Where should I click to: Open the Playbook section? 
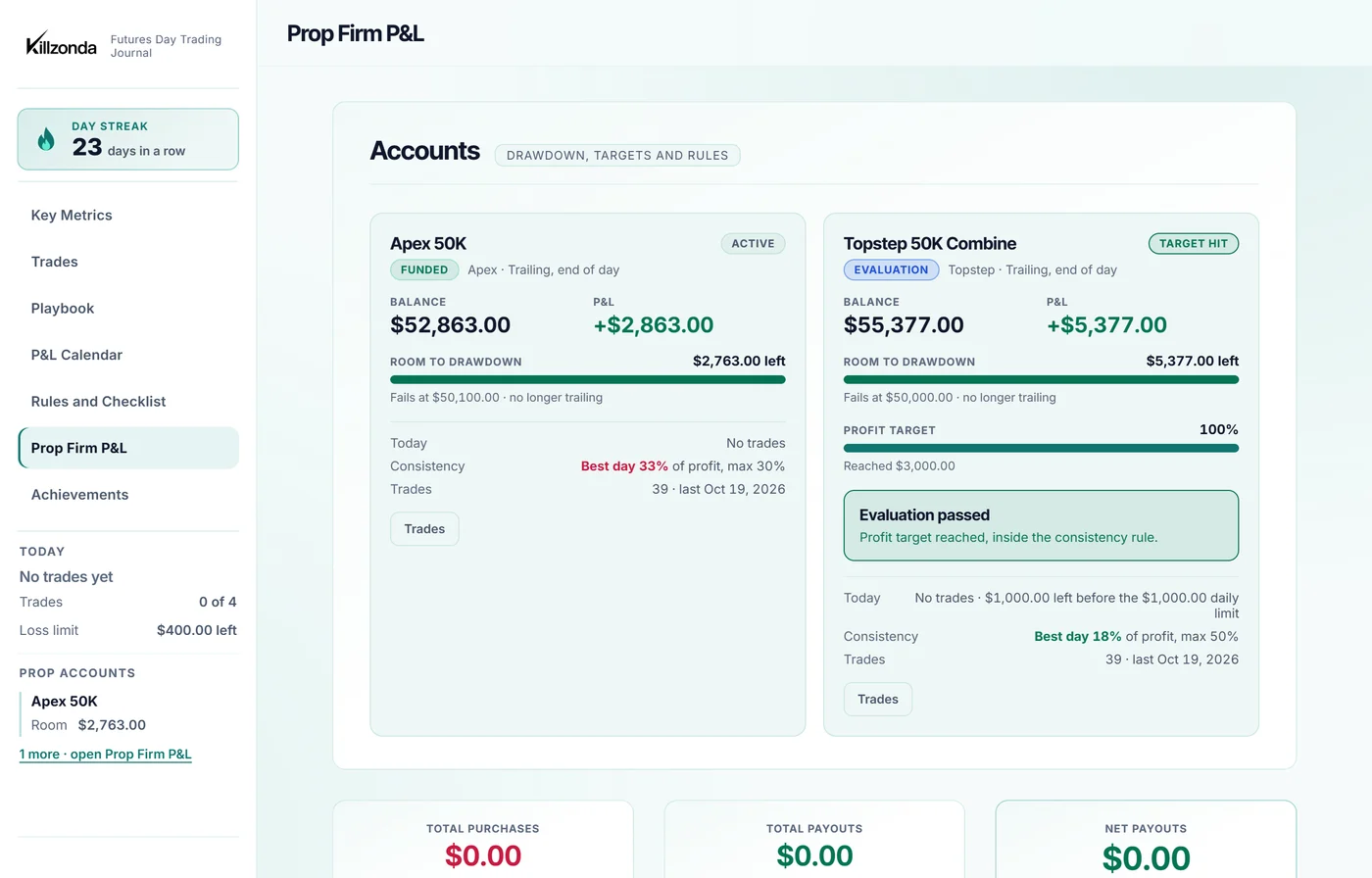128,309
